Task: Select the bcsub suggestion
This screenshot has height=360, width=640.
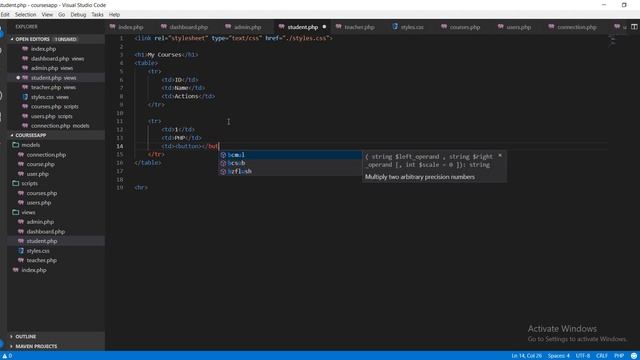Action: click(x=290, y=163)
